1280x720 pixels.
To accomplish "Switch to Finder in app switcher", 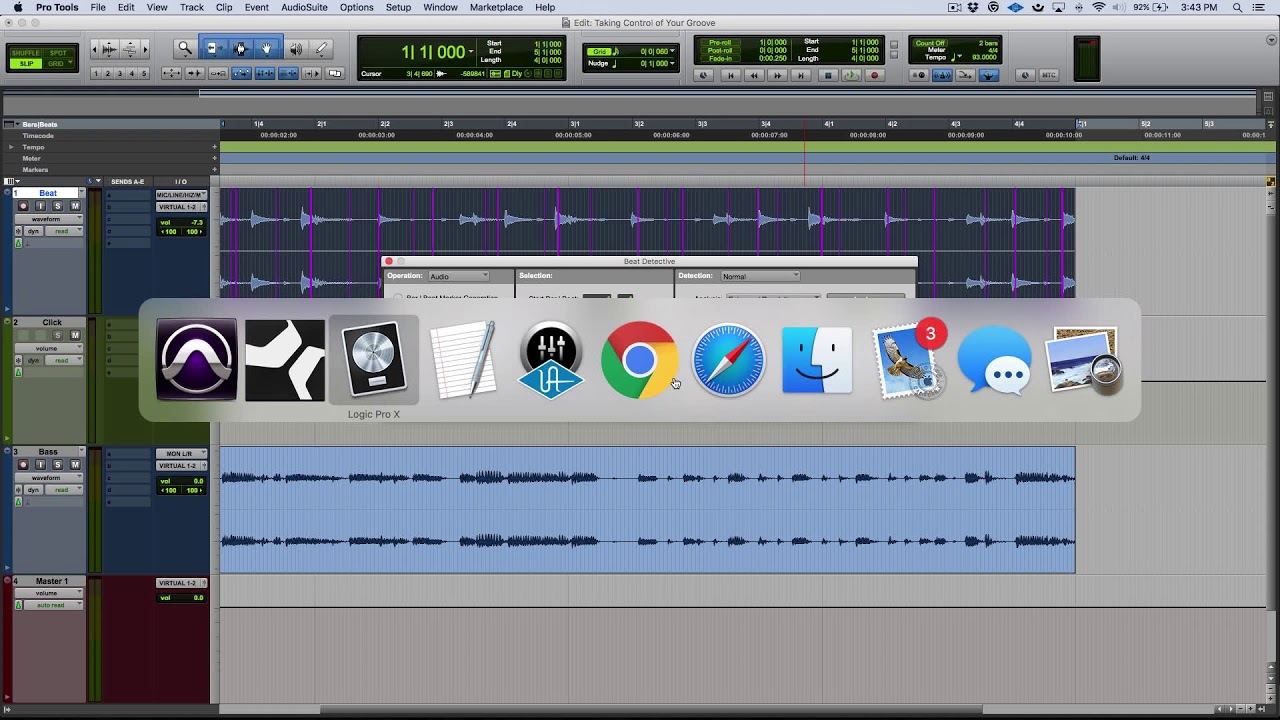I will 817,360.
